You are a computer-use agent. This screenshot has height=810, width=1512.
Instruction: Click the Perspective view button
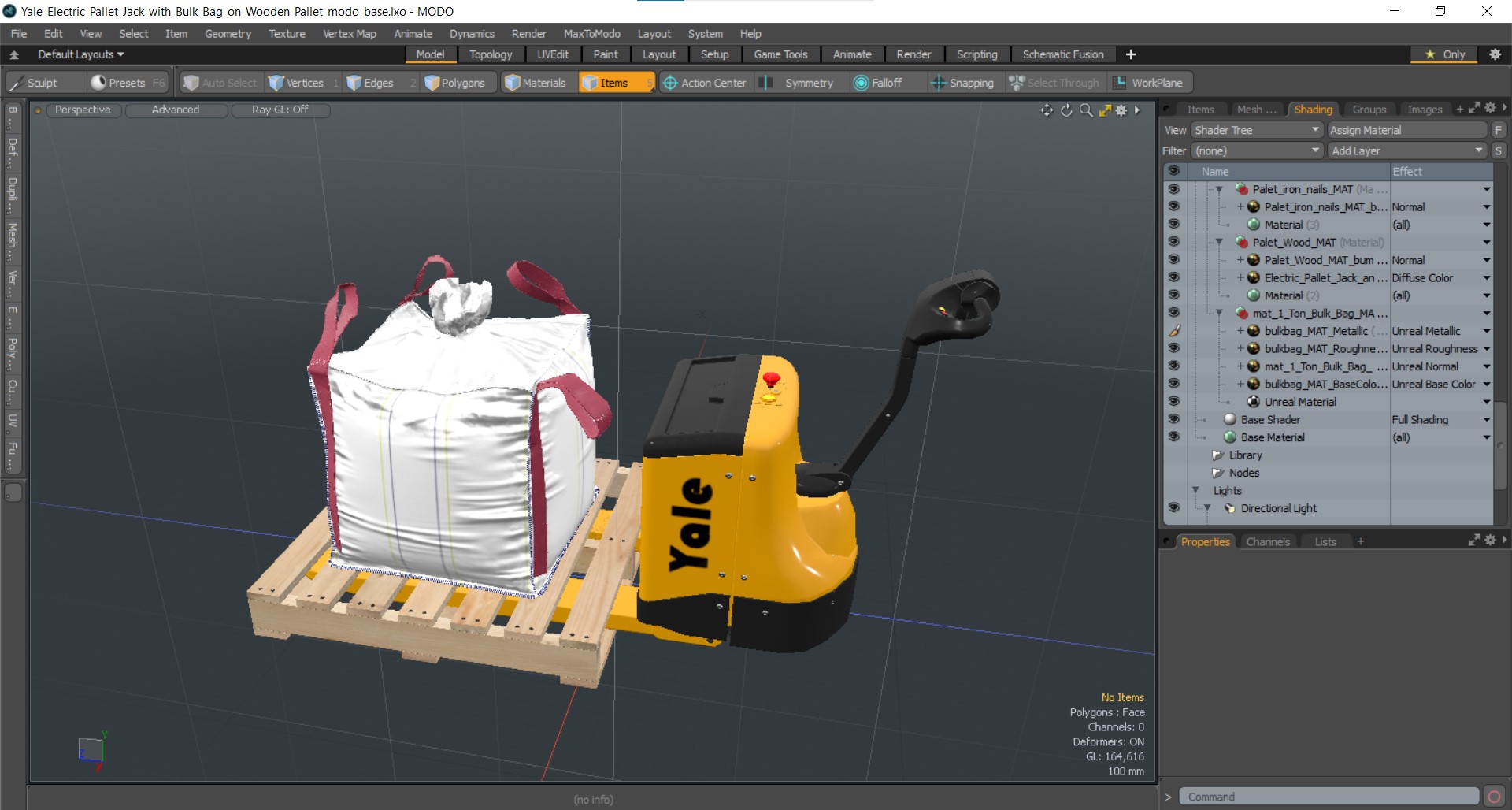[83, 110]
